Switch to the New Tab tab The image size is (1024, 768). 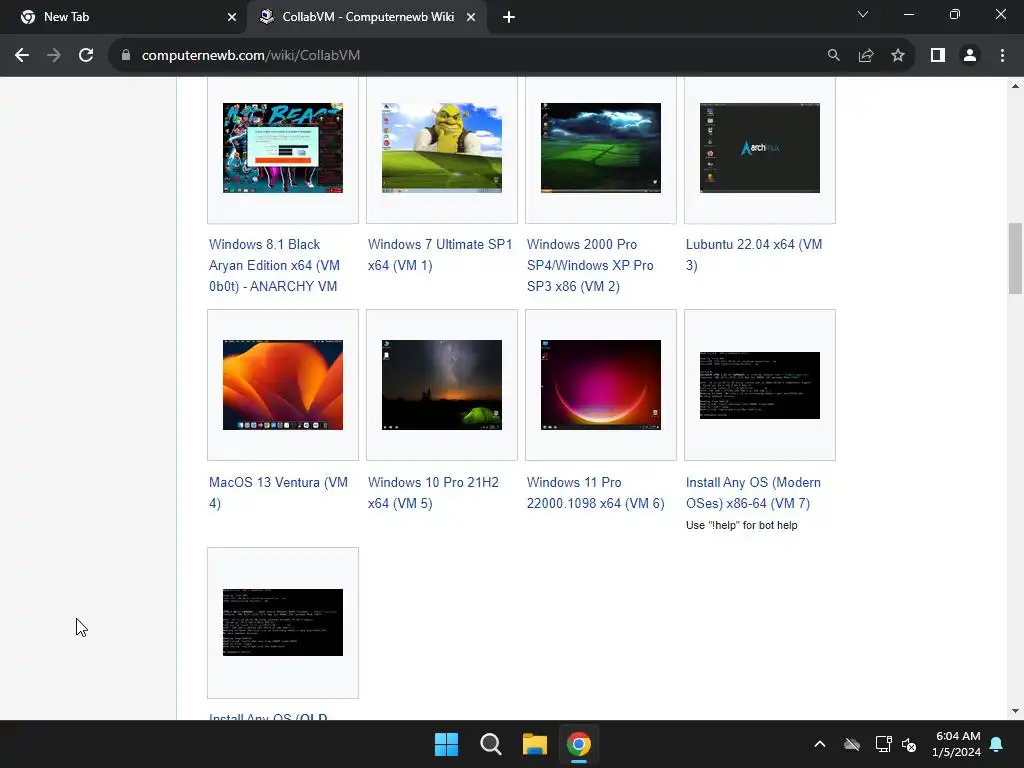point(124,17)
